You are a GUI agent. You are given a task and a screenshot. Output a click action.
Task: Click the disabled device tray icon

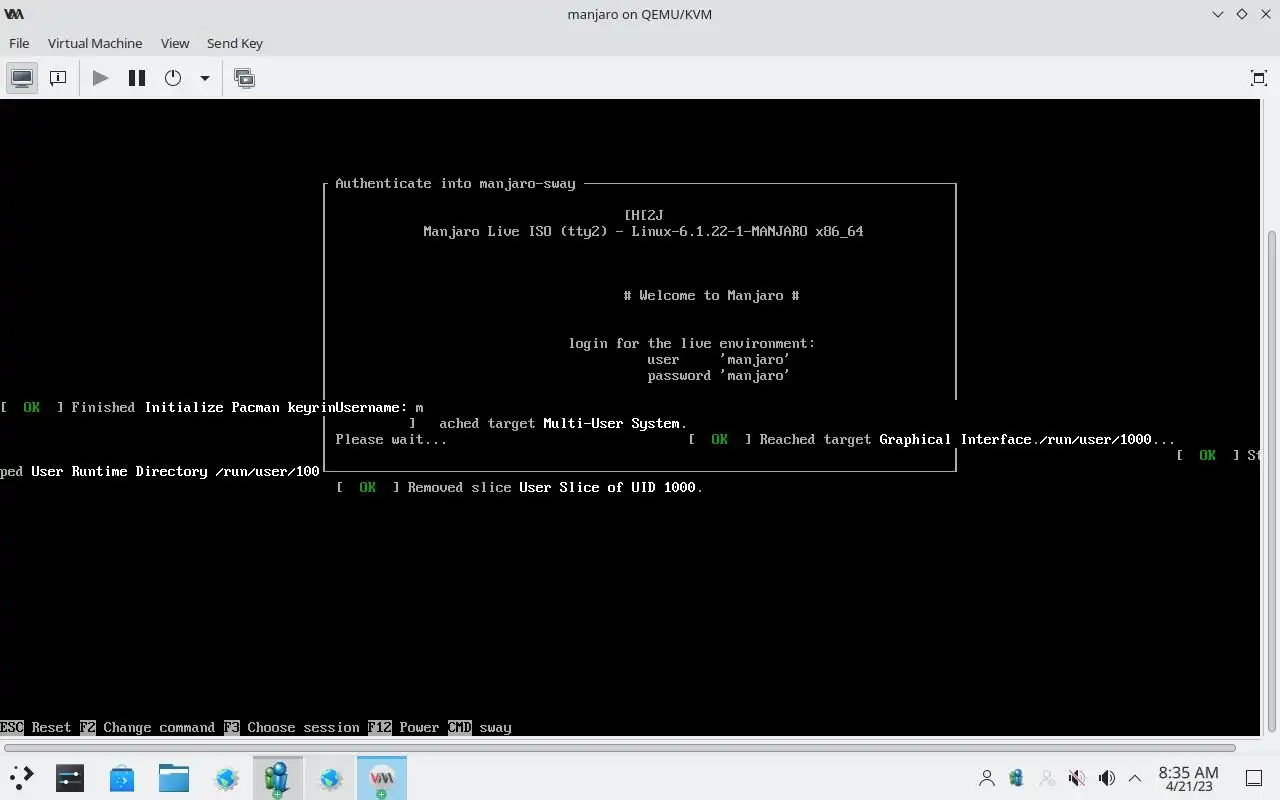(1047, 777)
